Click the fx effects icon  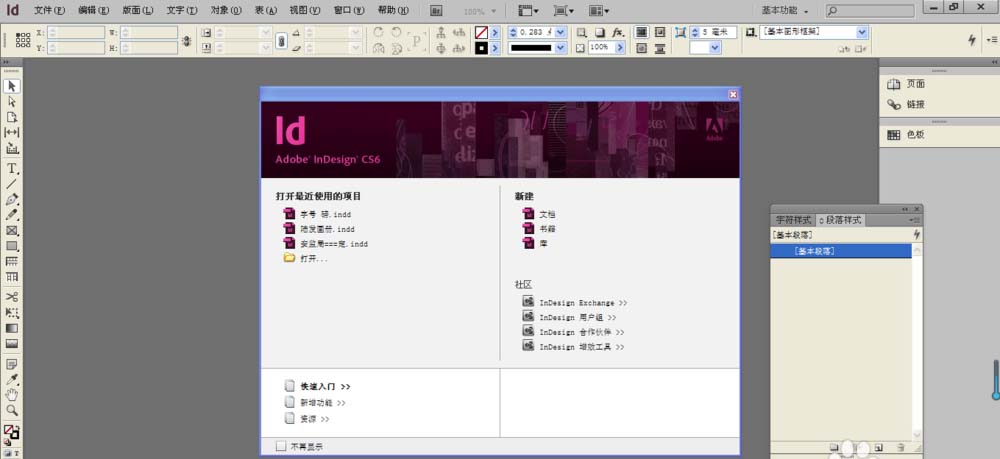617,32
